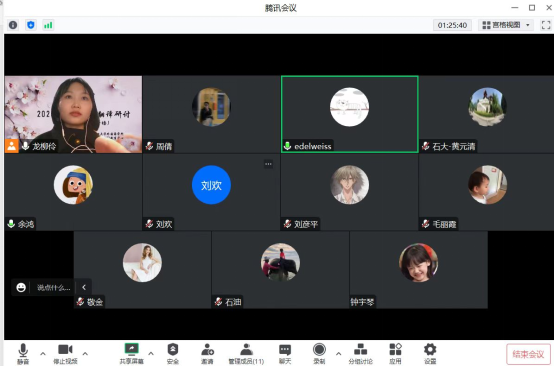Open more options on 刘欢 tile
Image resolution: width=554 pixels, height=366 pixels.
point(269,164)
